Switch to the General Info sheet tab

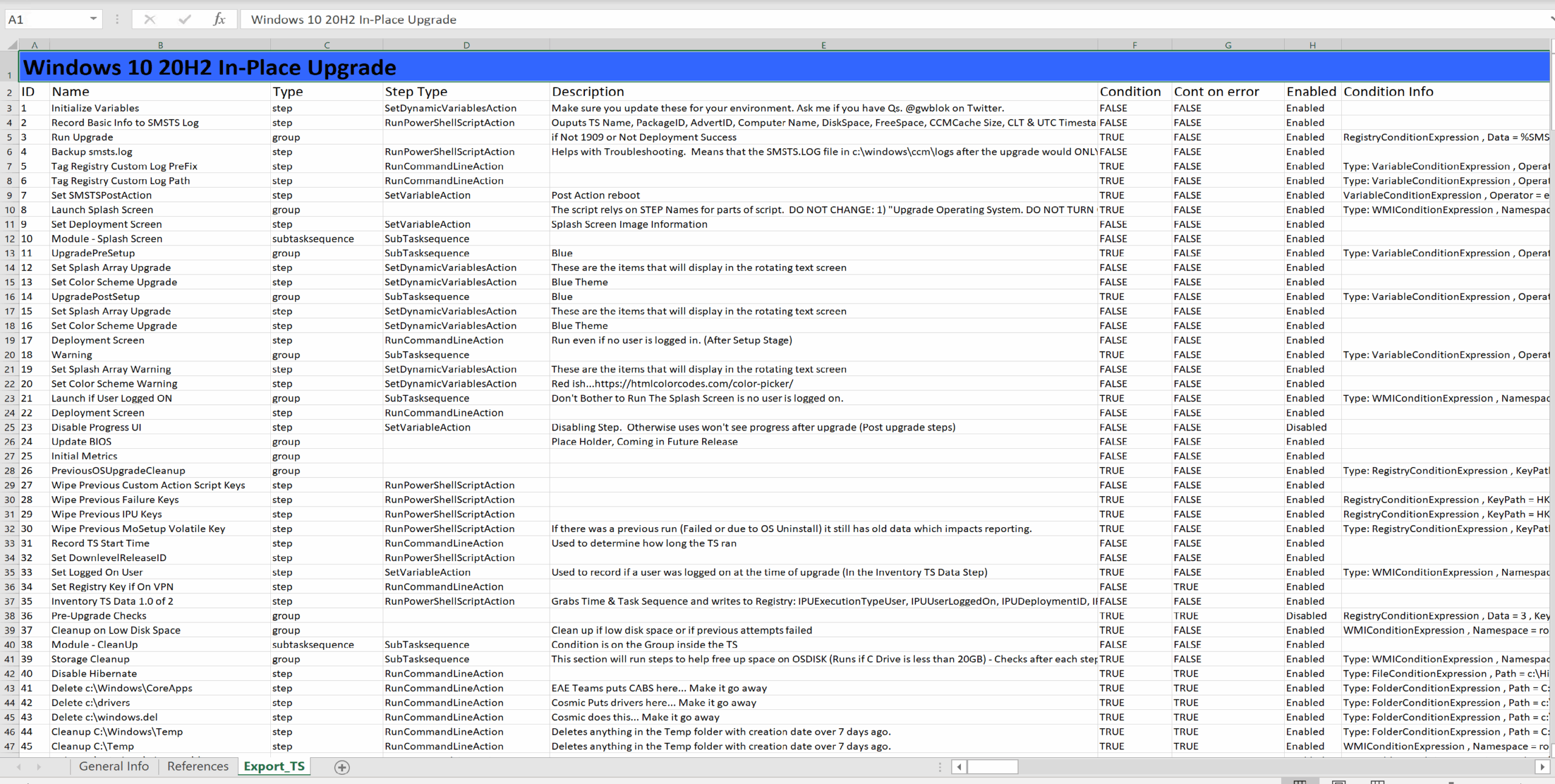[114, 766]
